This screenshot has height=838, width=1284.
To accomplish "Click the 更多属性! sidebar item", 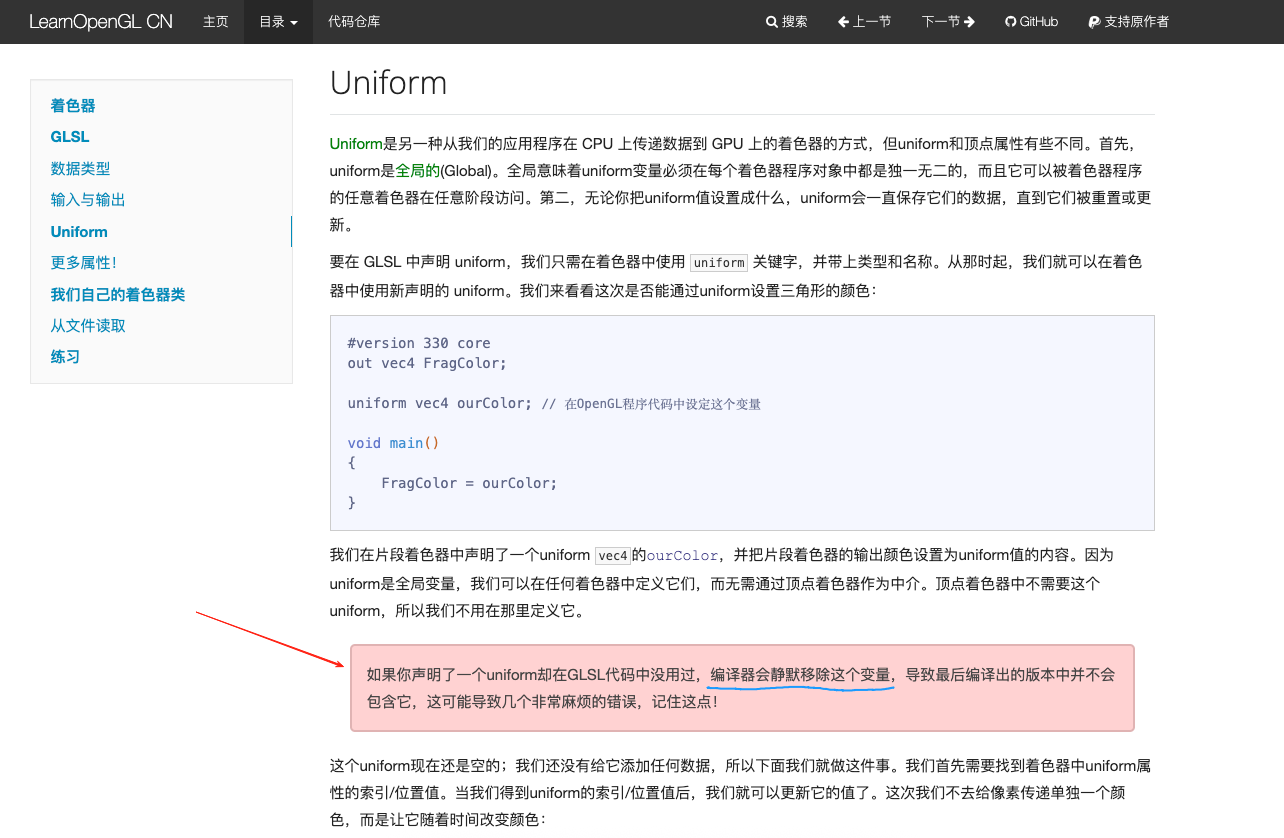I will pyautogui.click(x=83, y=262).
